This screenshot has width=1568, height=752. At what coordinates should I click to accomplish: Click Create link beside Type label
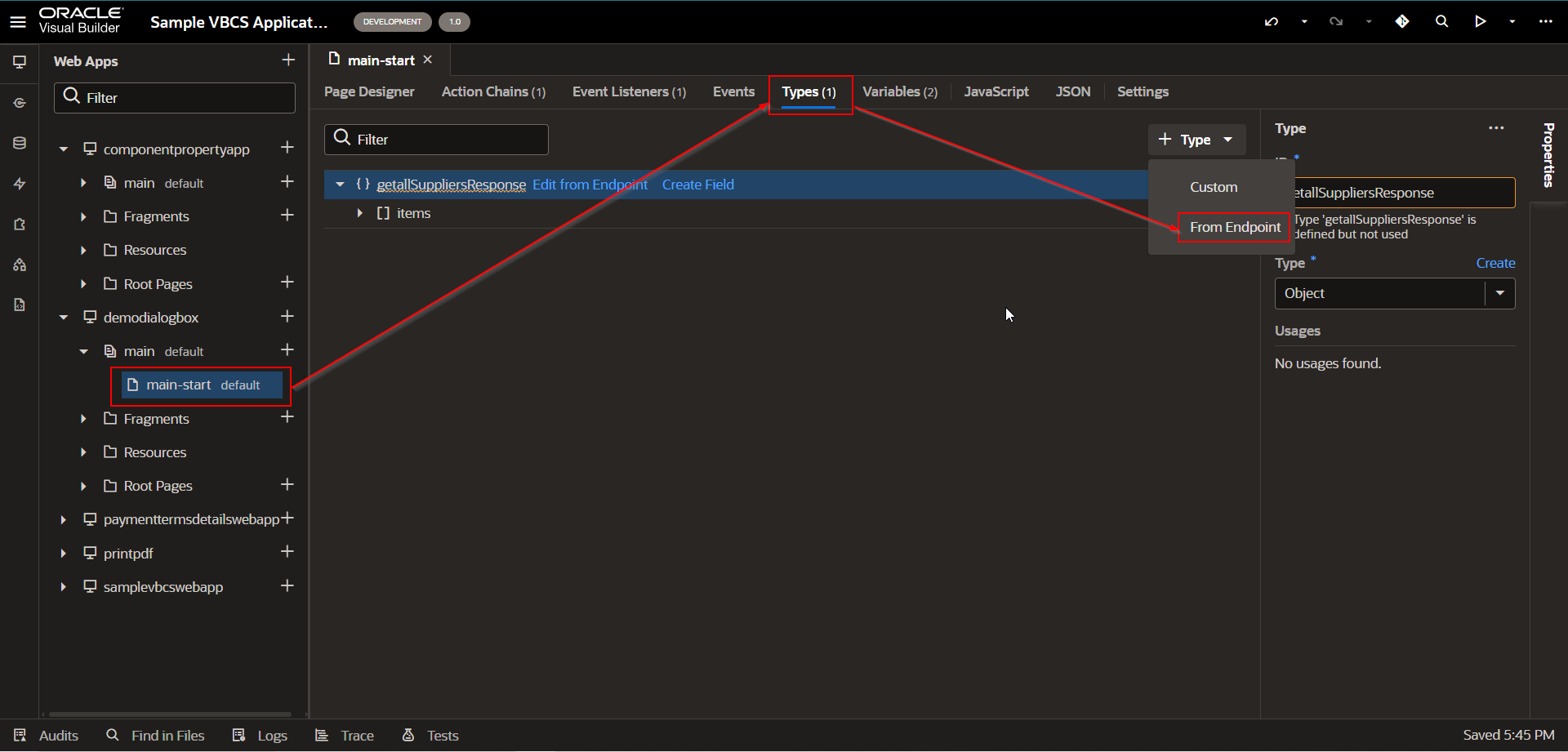pyautogui.click(x=1495, y=263)
